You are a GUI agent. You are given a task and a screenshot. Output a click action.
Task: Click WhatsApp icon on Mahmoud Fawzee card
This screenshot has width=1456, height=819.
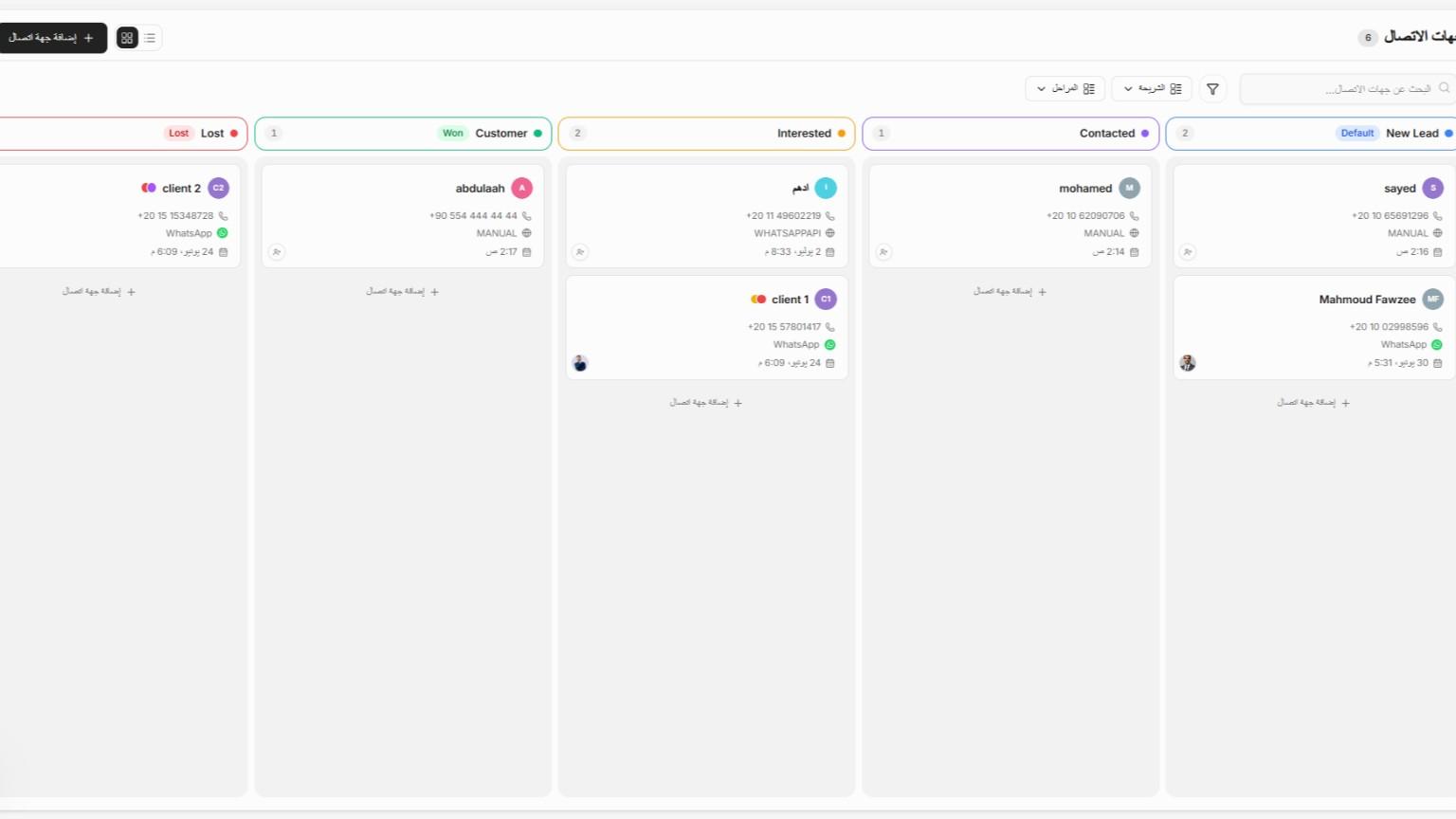[x=1437, y=345]
